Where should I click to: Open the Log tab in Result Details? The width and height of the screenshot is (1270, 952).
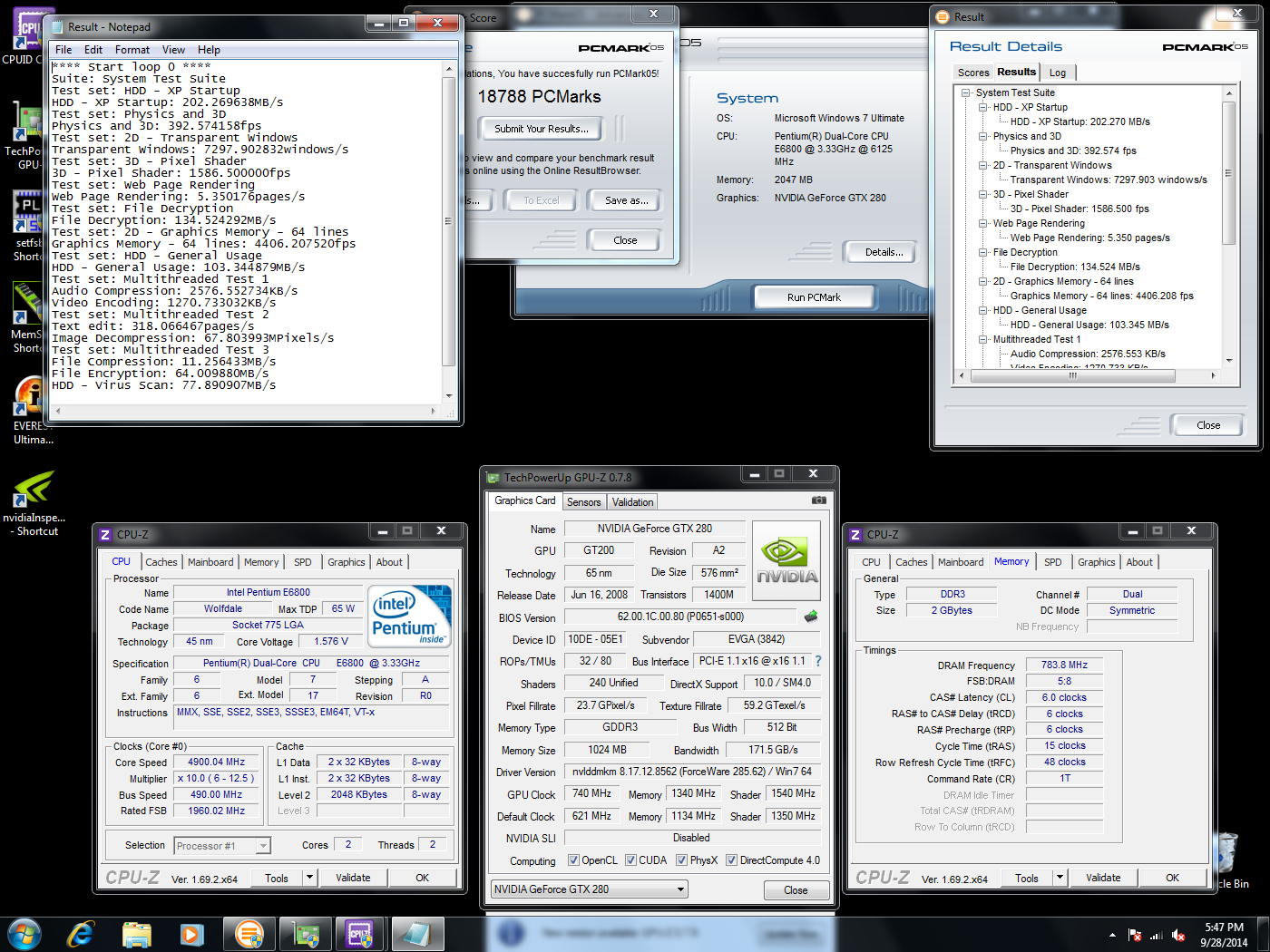point(1058,73)
